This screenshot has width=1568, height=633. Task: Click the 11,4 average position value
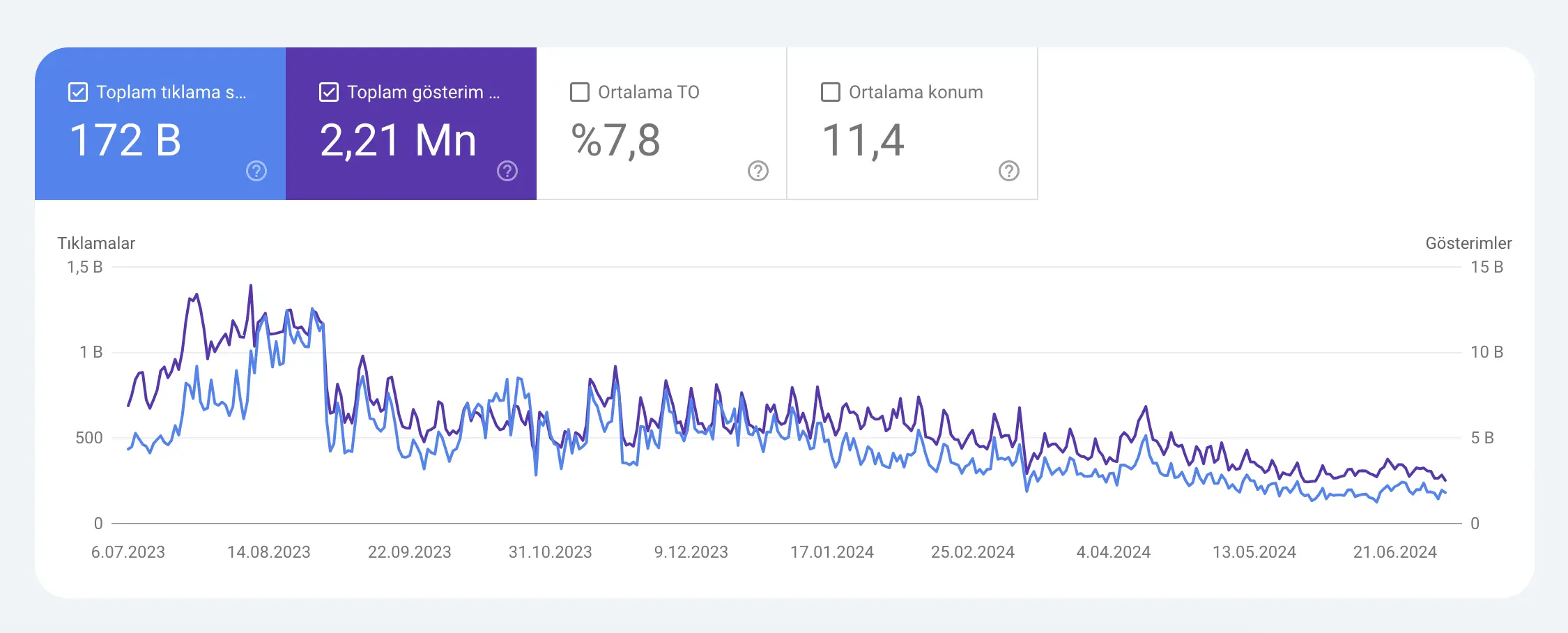863,140
